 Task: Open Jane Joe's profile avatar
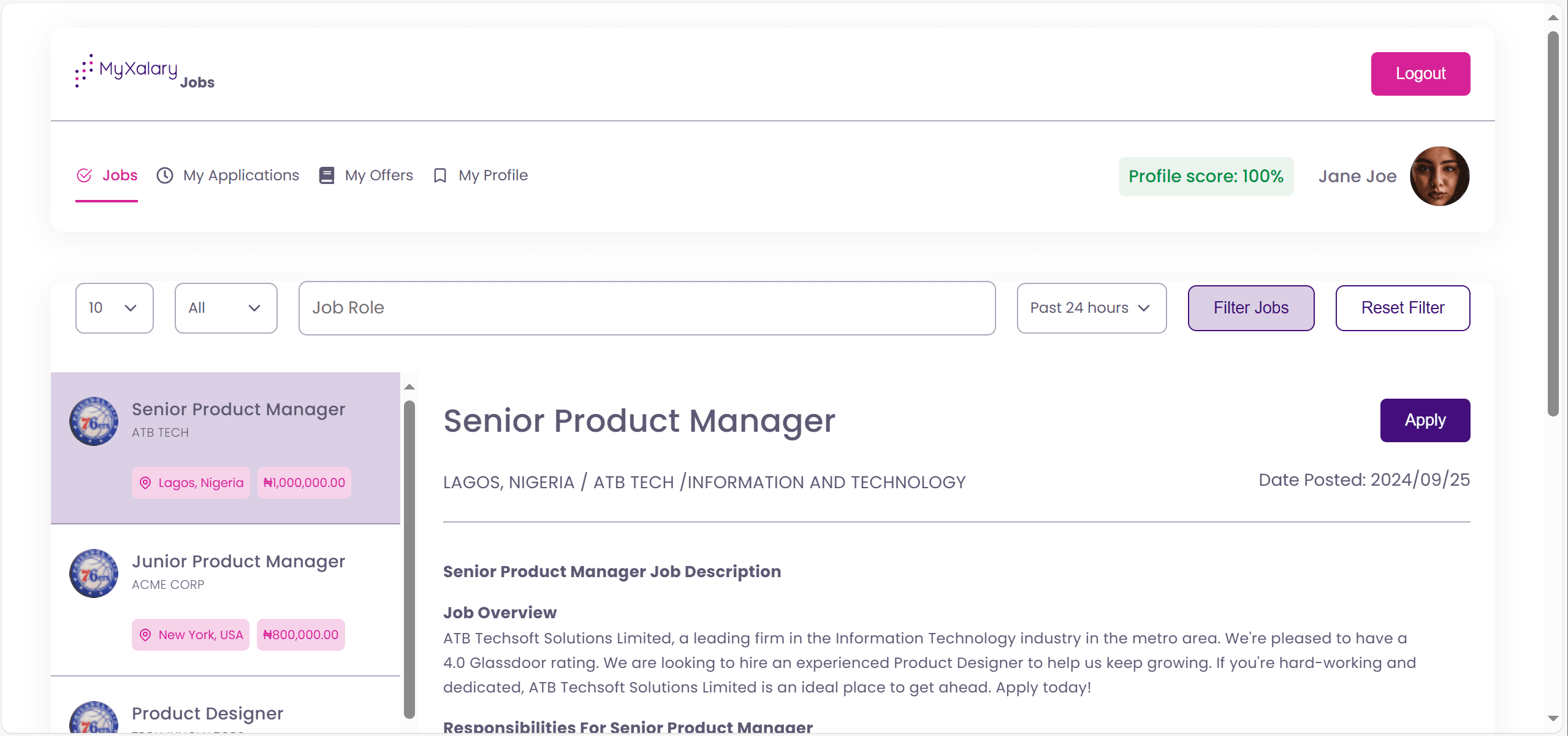click(x=1439, y=176)
